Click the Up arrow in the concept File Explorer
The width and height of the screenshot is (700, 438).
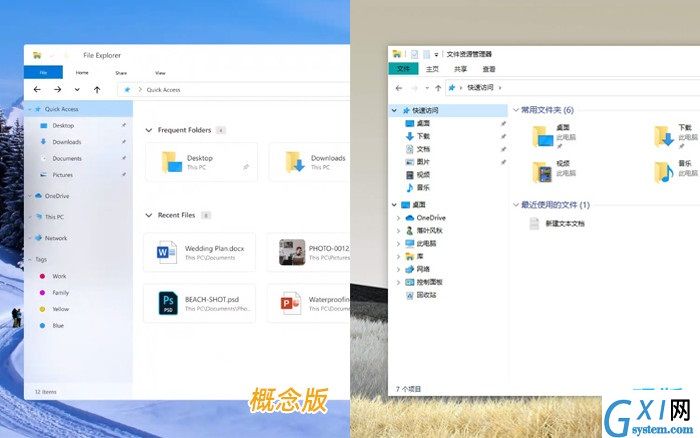[97, 90]
